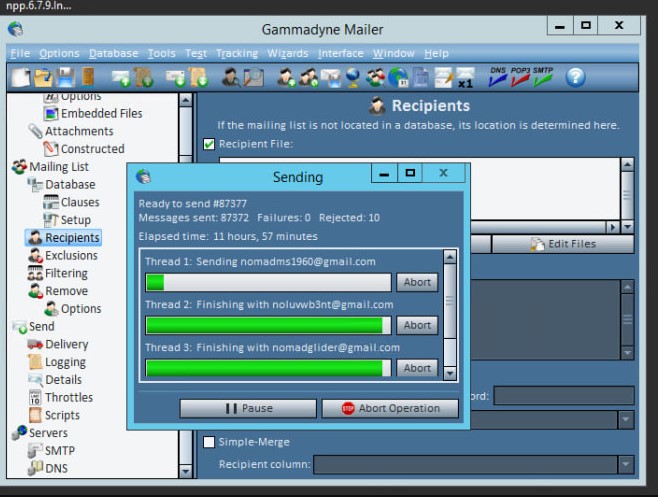The width and height of the screenshot is (658, 497).
Task: Click the open envelope toolbar icon
Action: pos(331,77)
